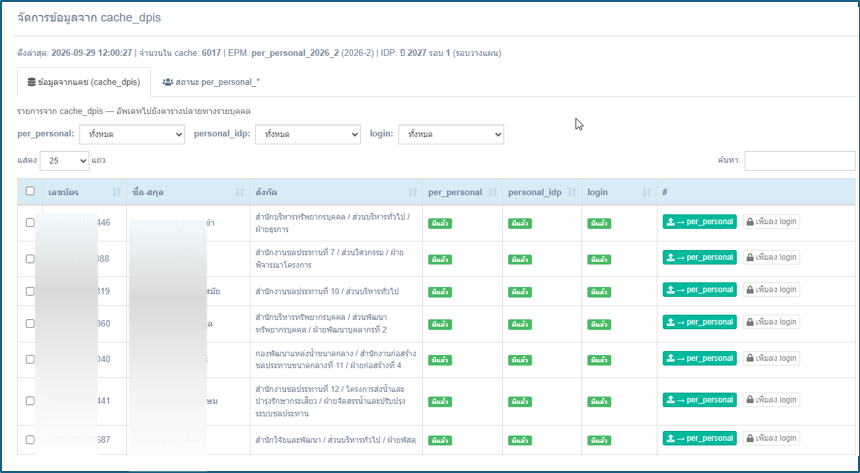Open the login filter dropdown
Screen dimensions: 860x473
[x=451, y=134]
